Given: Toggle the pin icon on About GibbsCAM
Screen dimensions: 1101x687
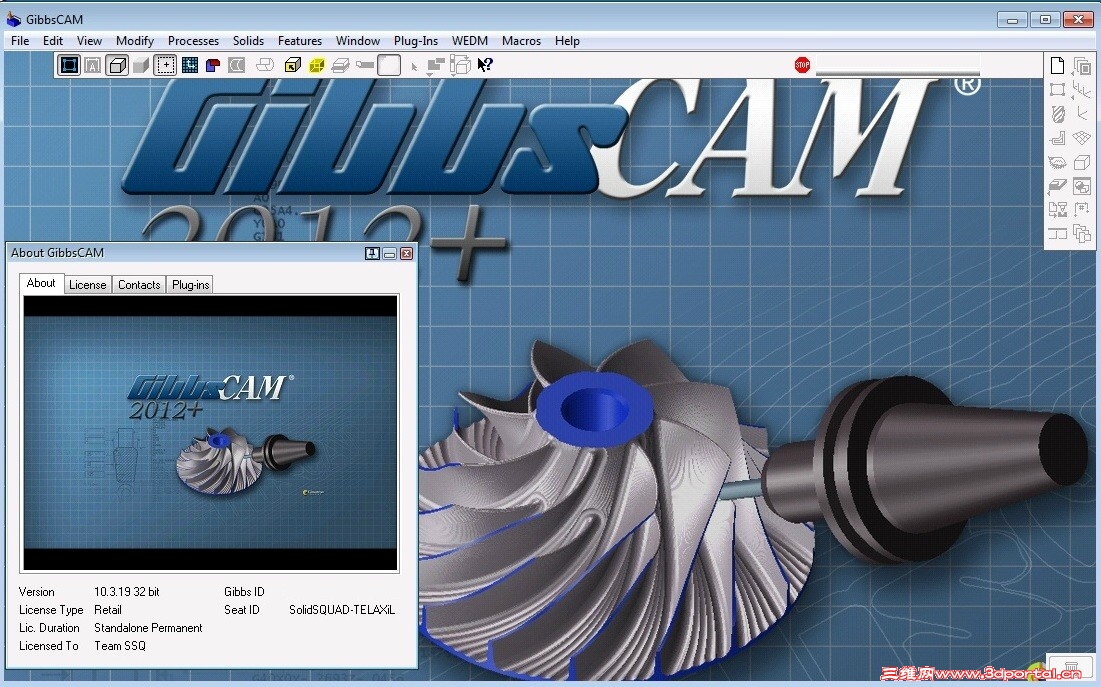Looking at the screenshot, I should (373, 254).
